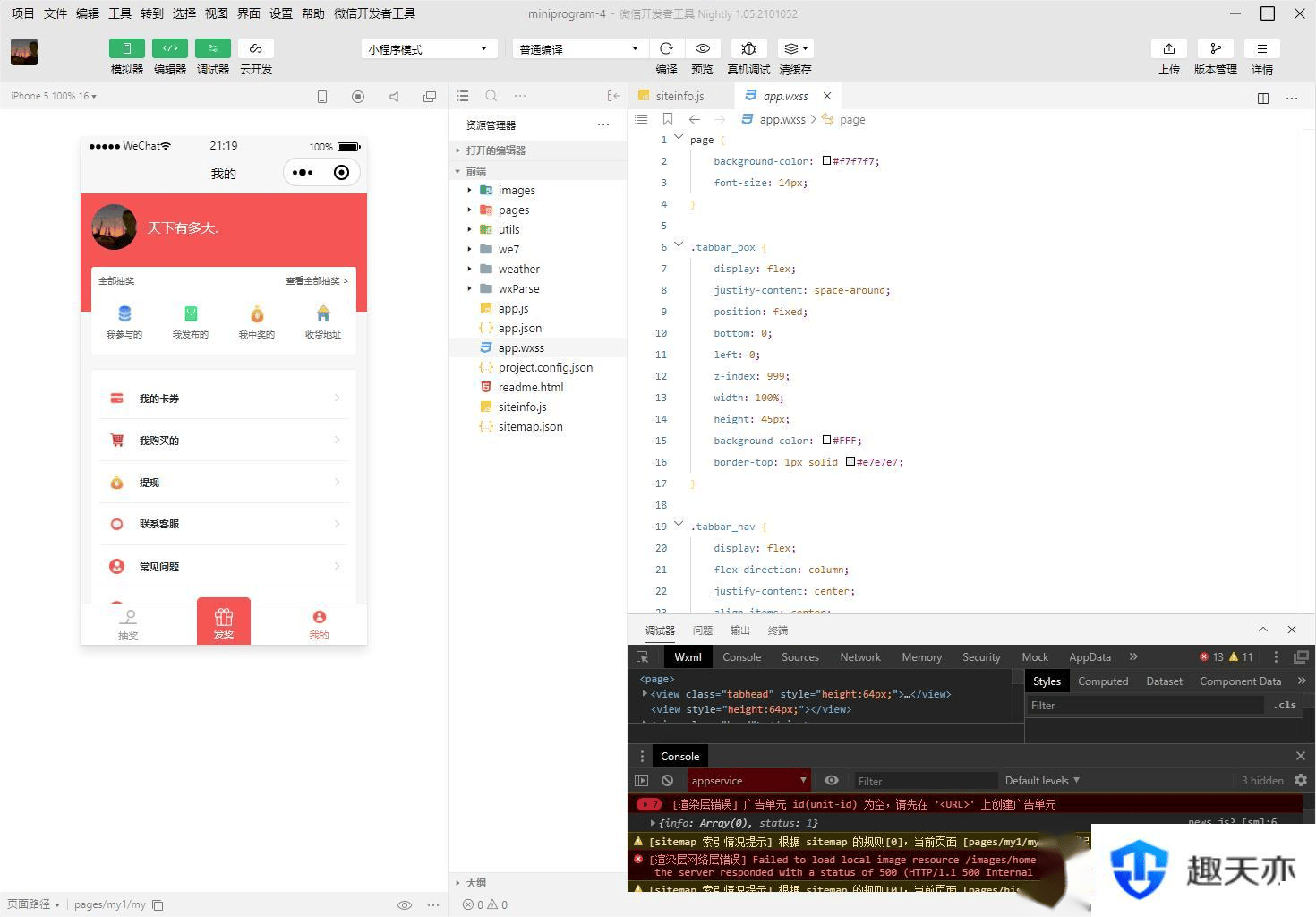Tap 查看全部抽奖 link in the simulator
1316x917 pixels.
[x=317, y=281]
